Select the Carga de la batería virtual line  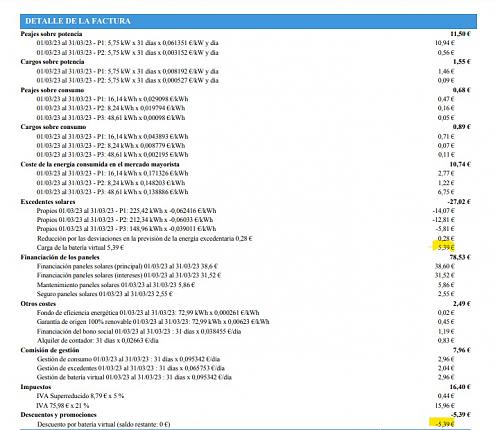(x=80, y=248)
